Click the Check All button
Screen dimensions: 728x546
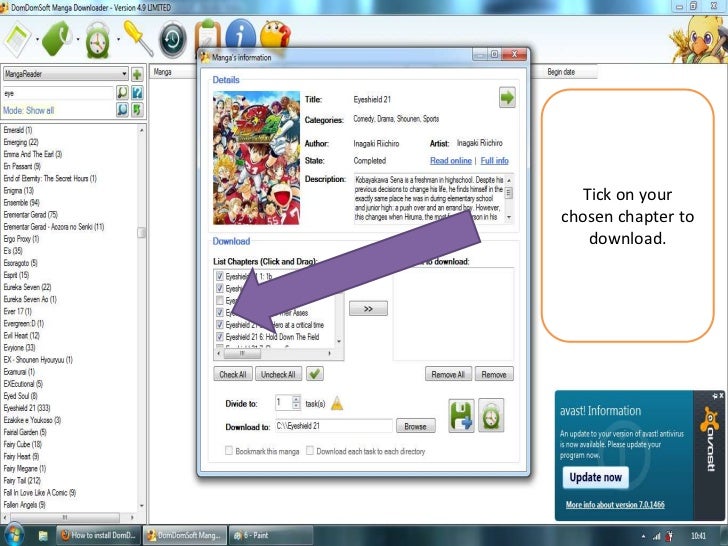[x=233, y=374]
